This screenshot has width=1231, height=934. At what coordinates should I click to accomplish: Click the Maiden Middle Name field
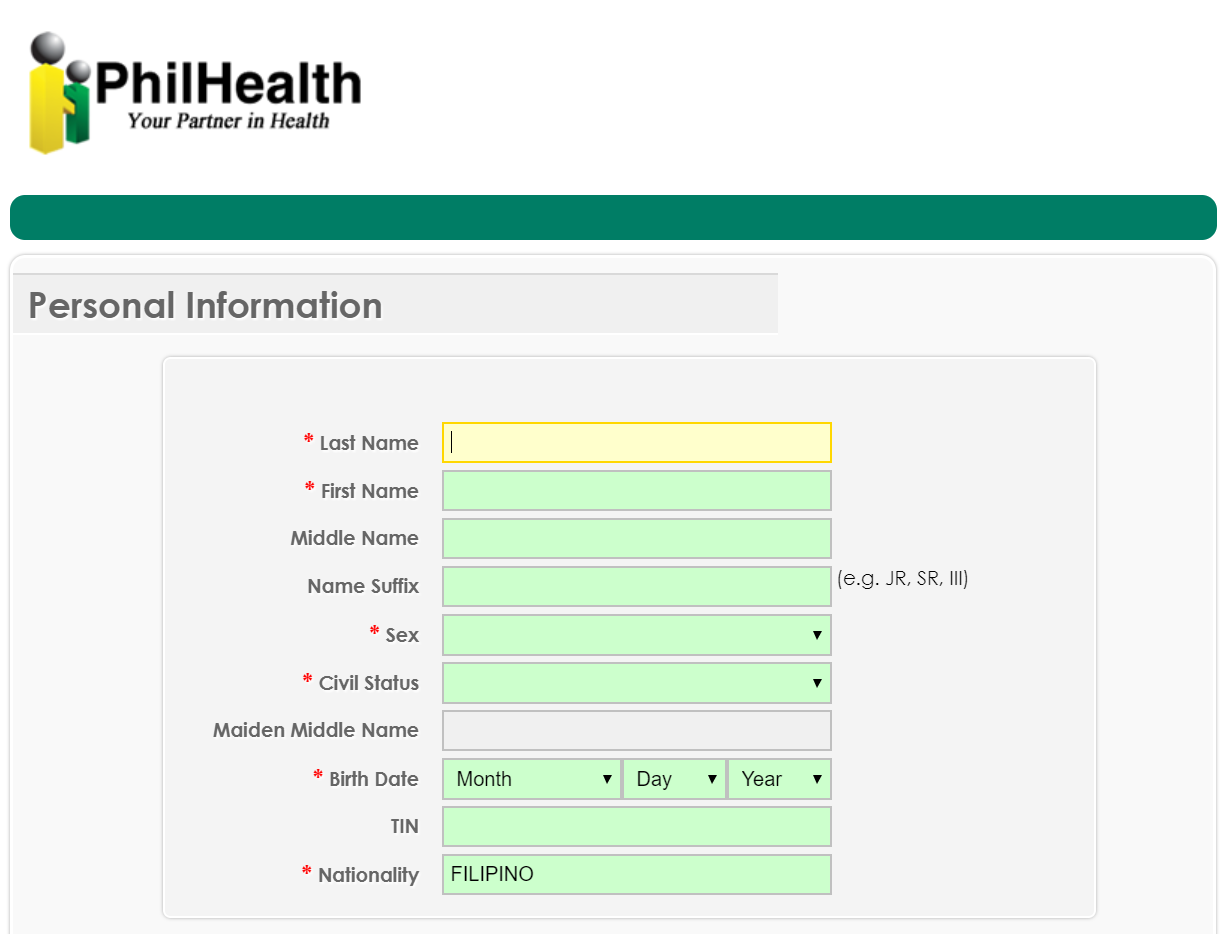[x=637, y=730]
